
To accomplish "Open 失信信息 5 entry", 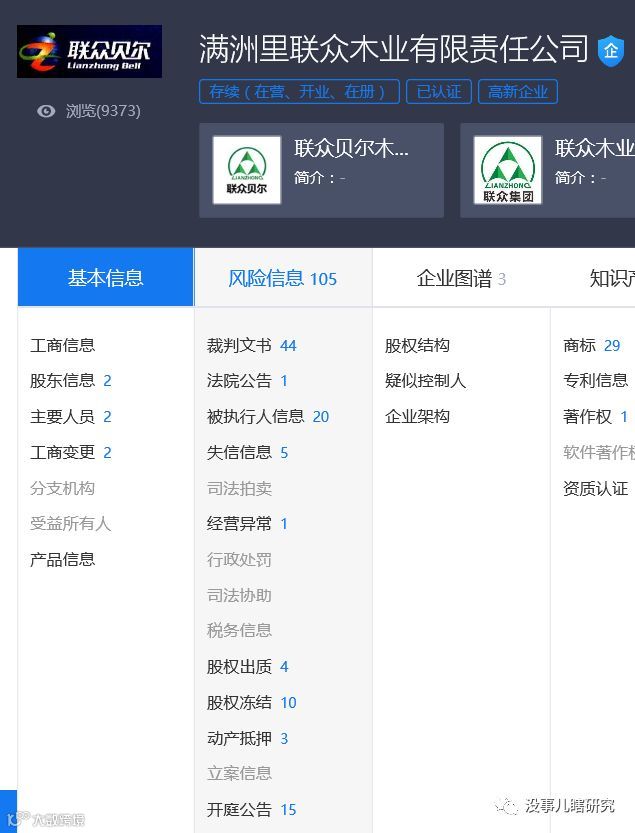I will [248, 453].
